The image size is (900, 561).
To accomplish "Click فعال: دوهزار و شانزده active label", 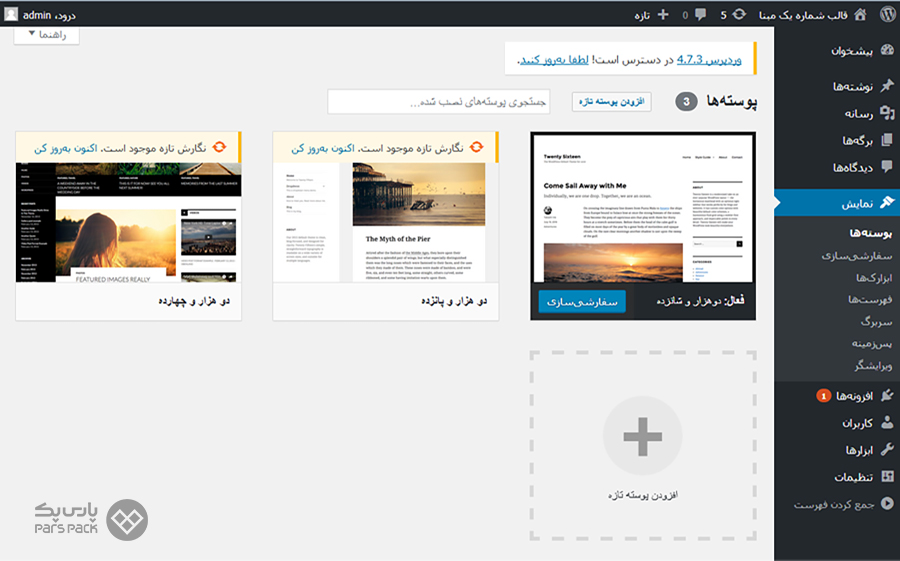I will (701, 301).
